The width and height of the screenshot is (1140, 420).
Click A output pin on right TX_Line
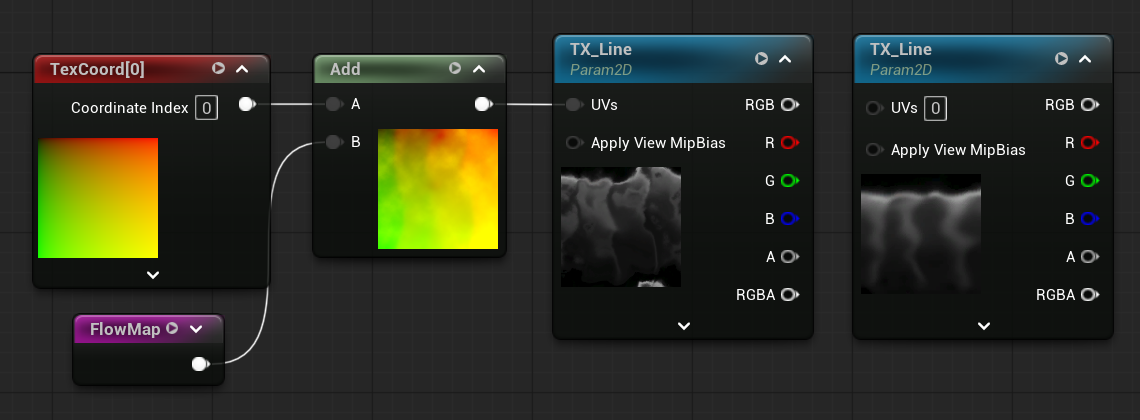(x=1089, y=257)
